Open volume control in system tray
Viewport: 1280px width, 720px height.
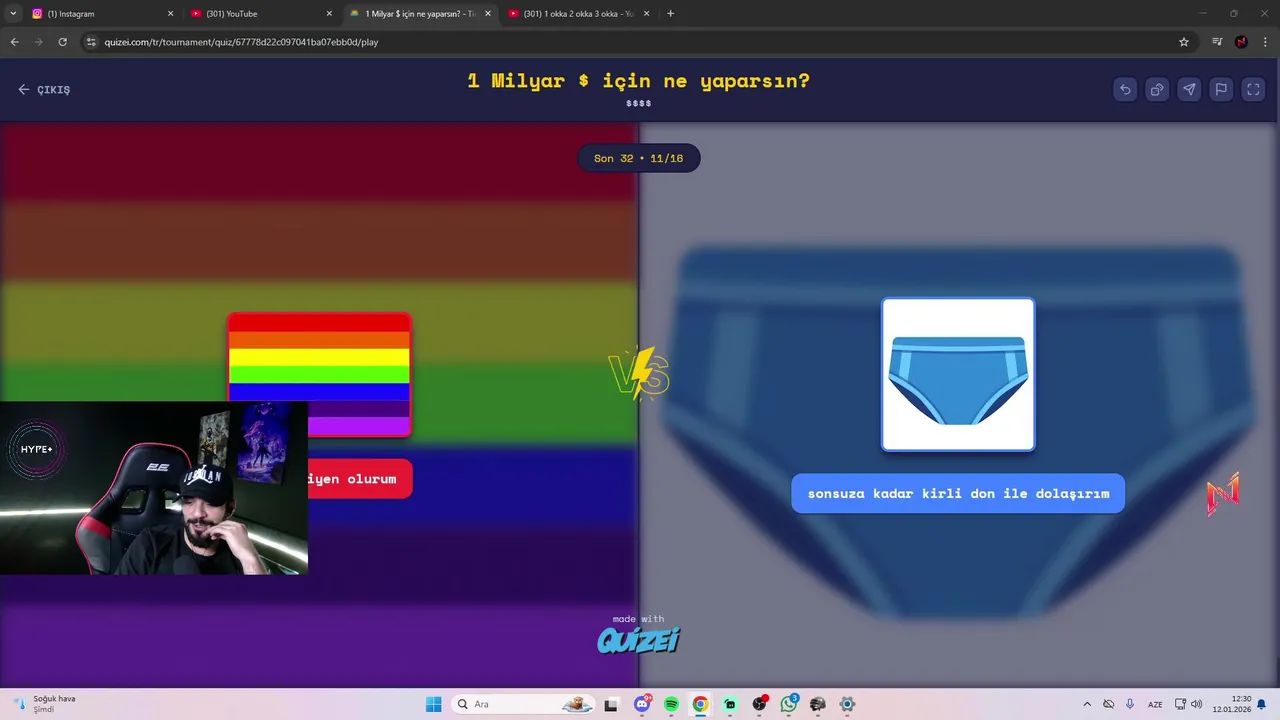tap(1197, 704)
